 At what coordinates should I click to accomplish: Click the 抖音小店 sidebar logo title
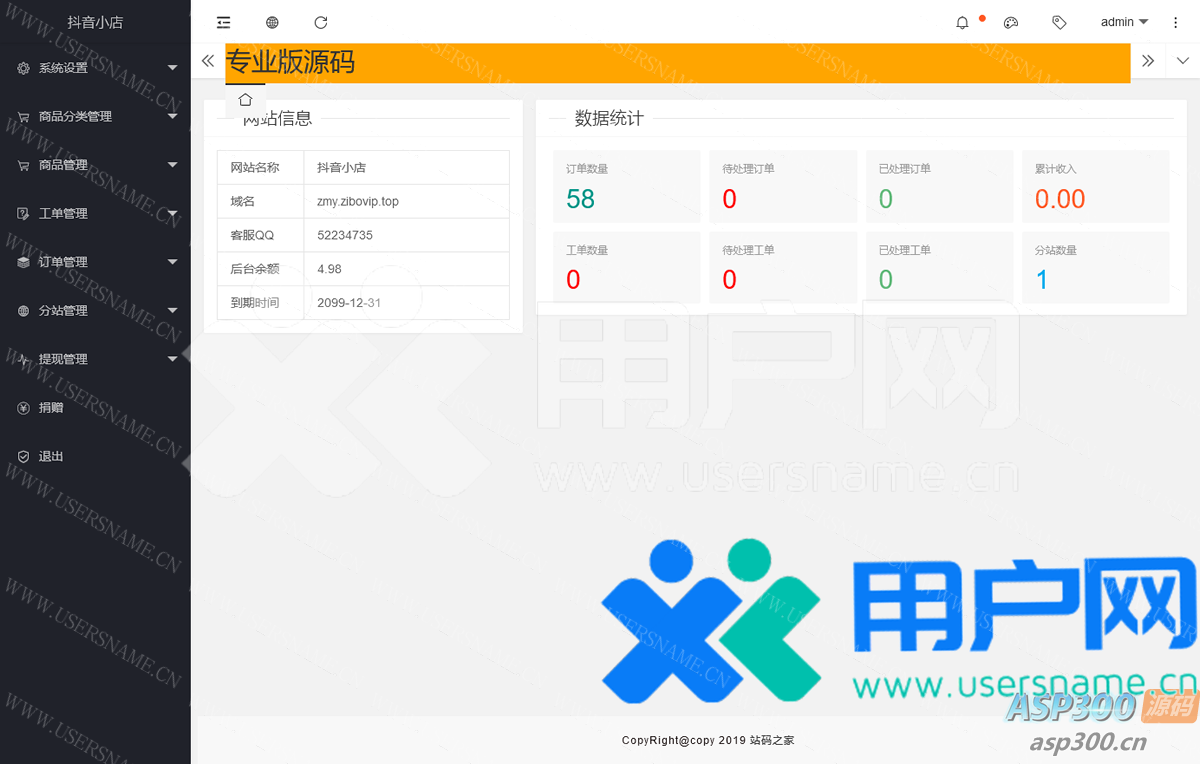pyautogui.click(x=95, y=22)
